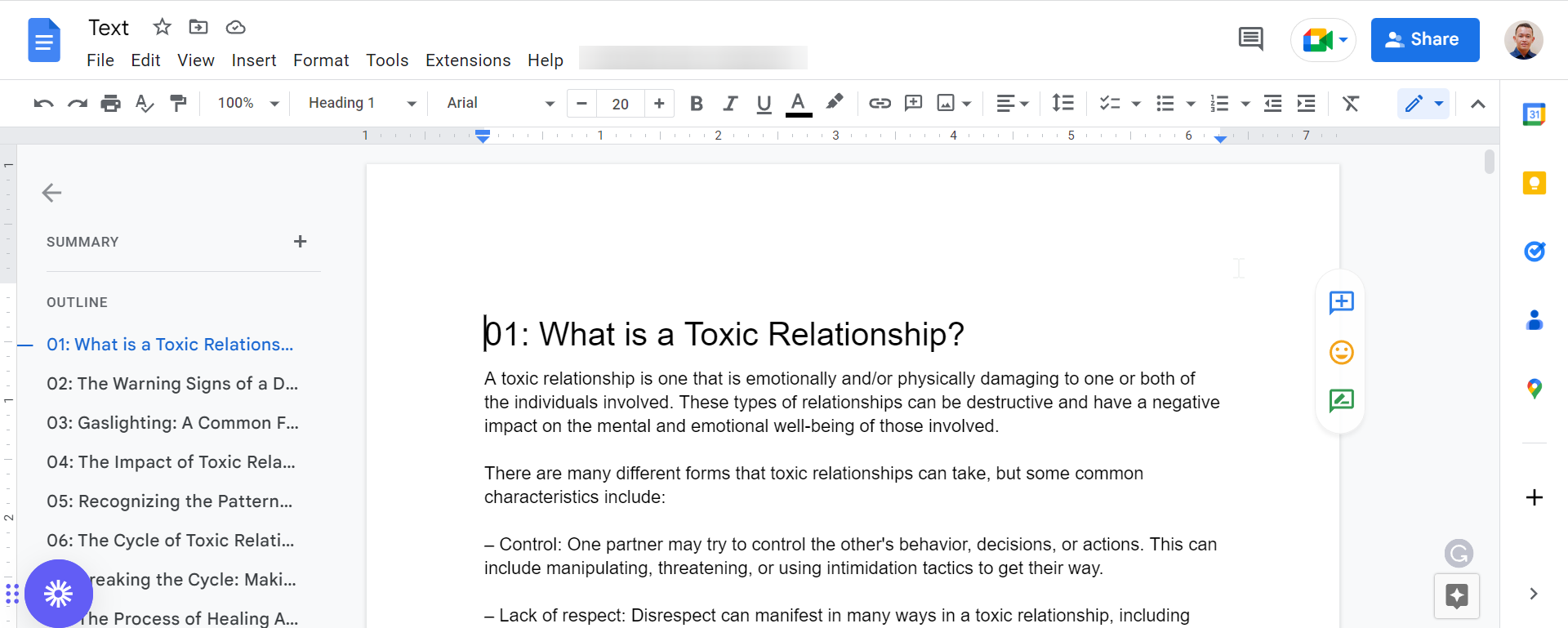Get add-ons with the plus icon
This screenshot has width=1568, height=628.
(x=1535, y=497)
